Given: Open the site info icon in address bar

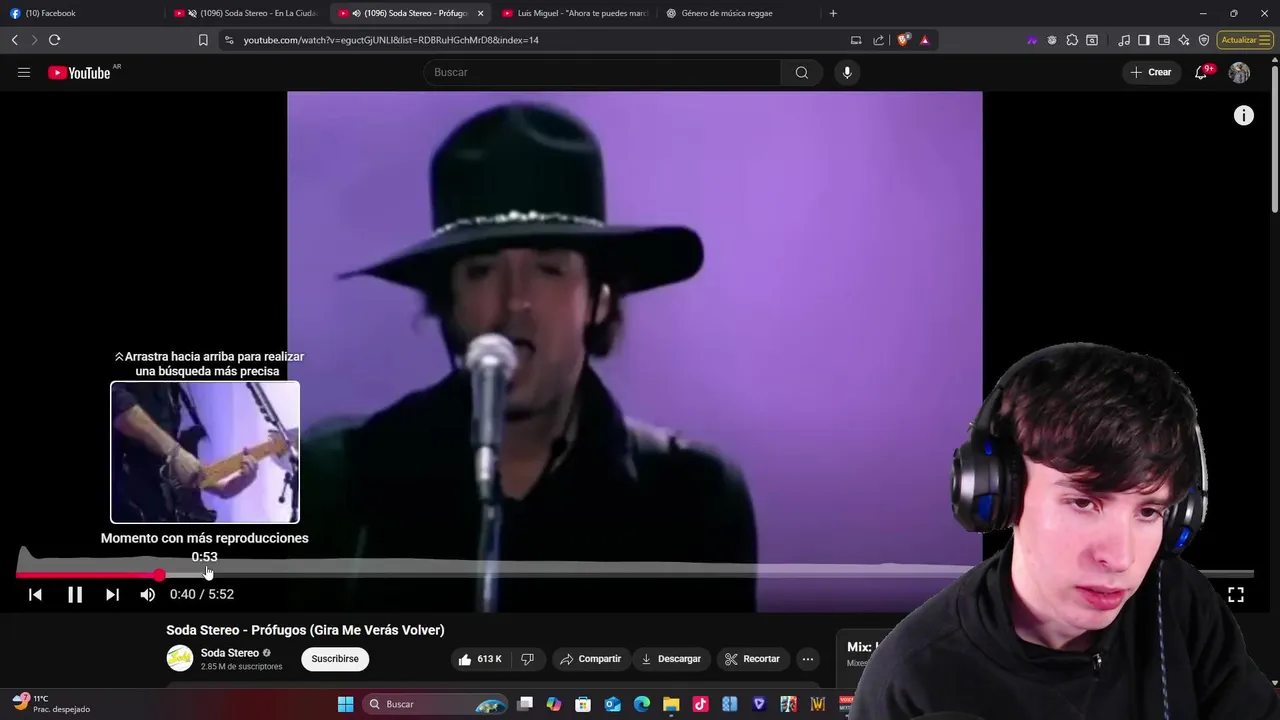Looking at the screenshot, I should coord(229,40).
